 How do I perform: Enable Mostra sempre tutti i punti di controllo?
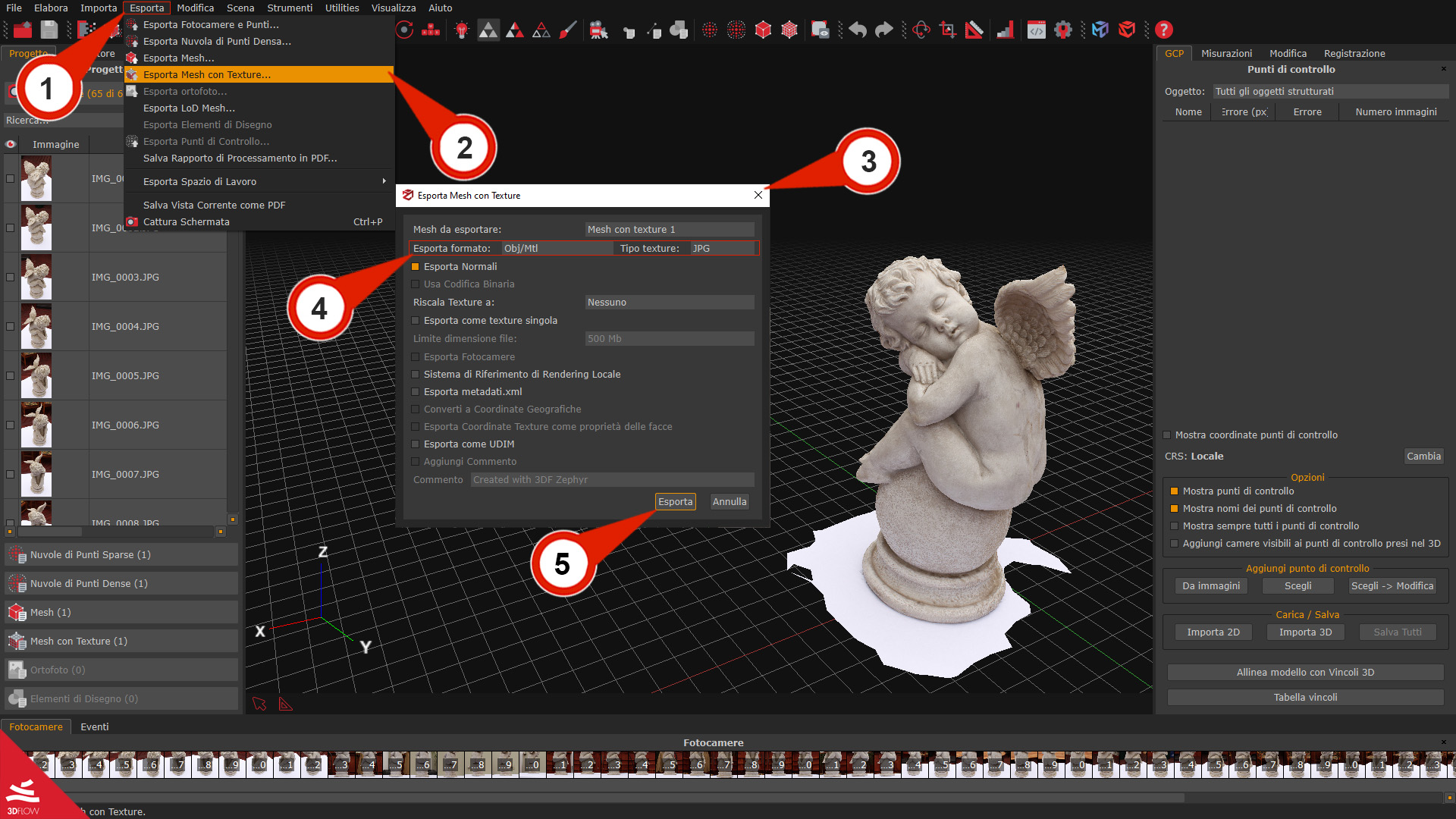coord(1174,526)
